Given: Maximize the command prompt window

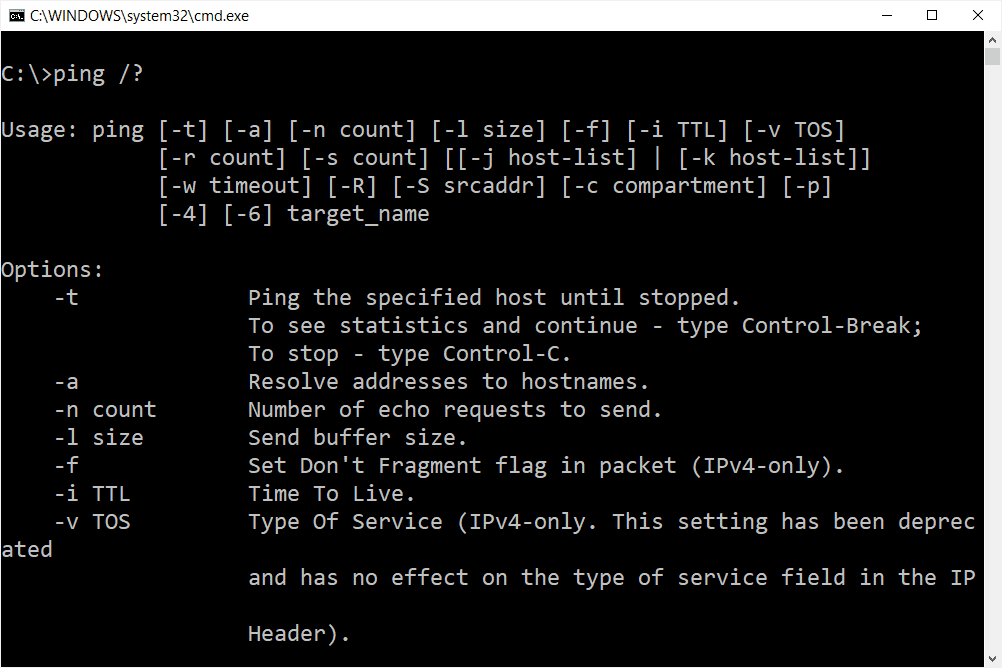Looking at the screenshot, I should [x=931, y=15].
